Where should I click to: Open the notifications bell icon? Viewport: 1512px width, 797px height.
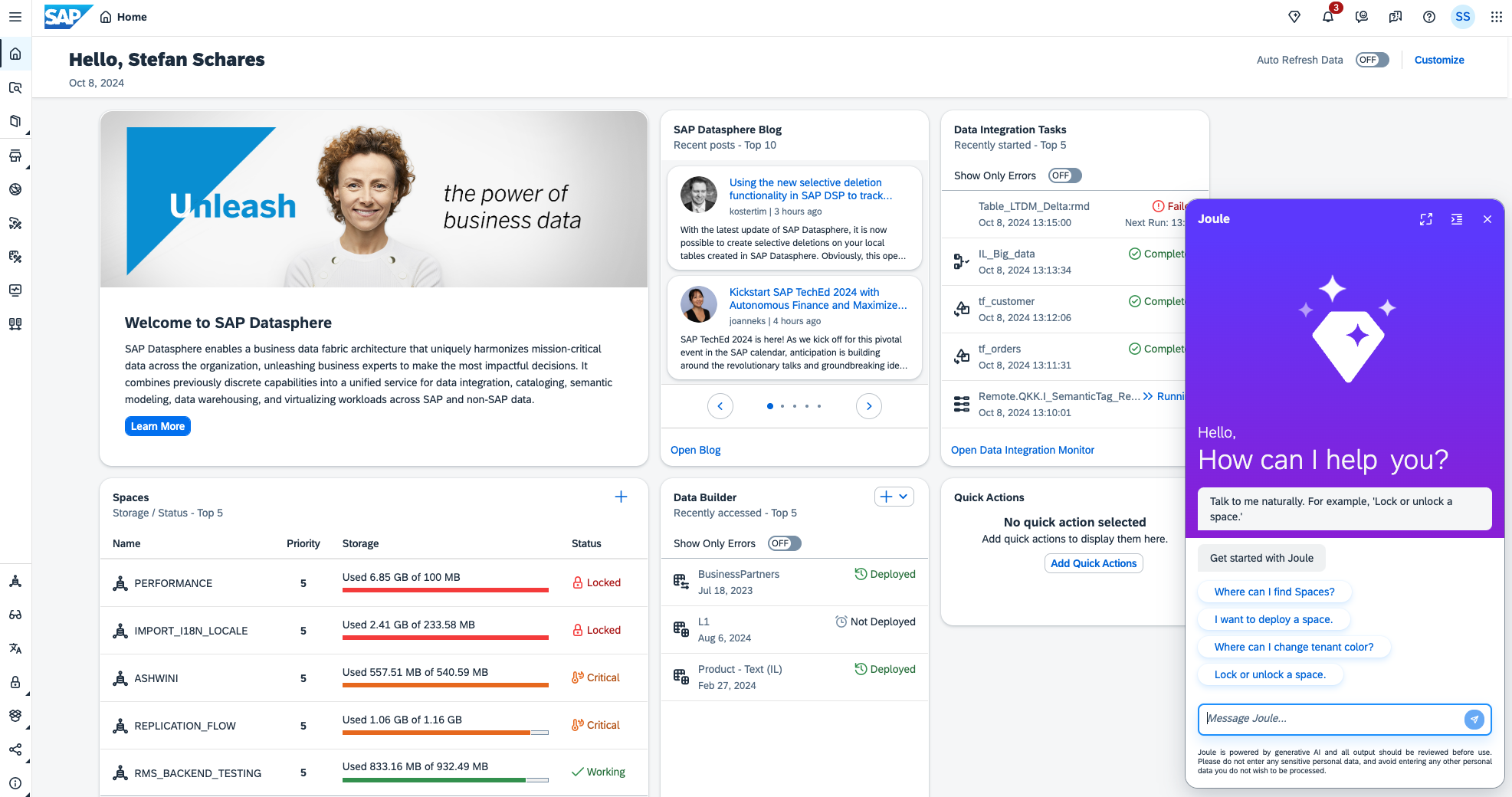pyautogui.click(x=1327, y=17)
